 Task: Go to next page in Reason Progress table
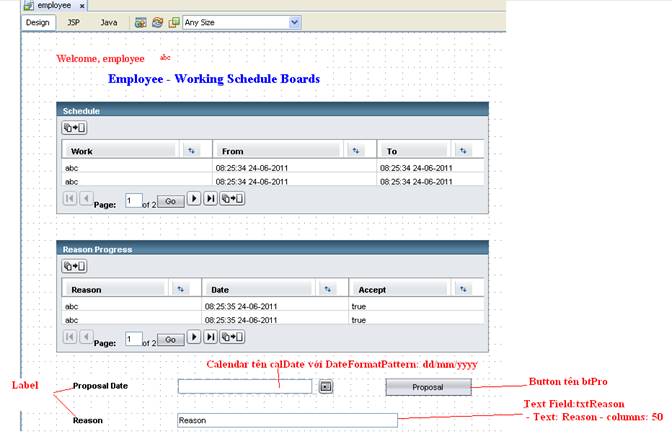click(x=194, y=337)
